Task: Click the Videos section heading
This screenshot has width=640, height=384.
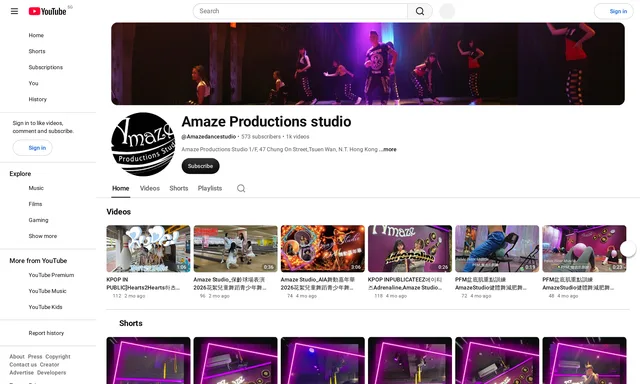Action: coord(119,212)
